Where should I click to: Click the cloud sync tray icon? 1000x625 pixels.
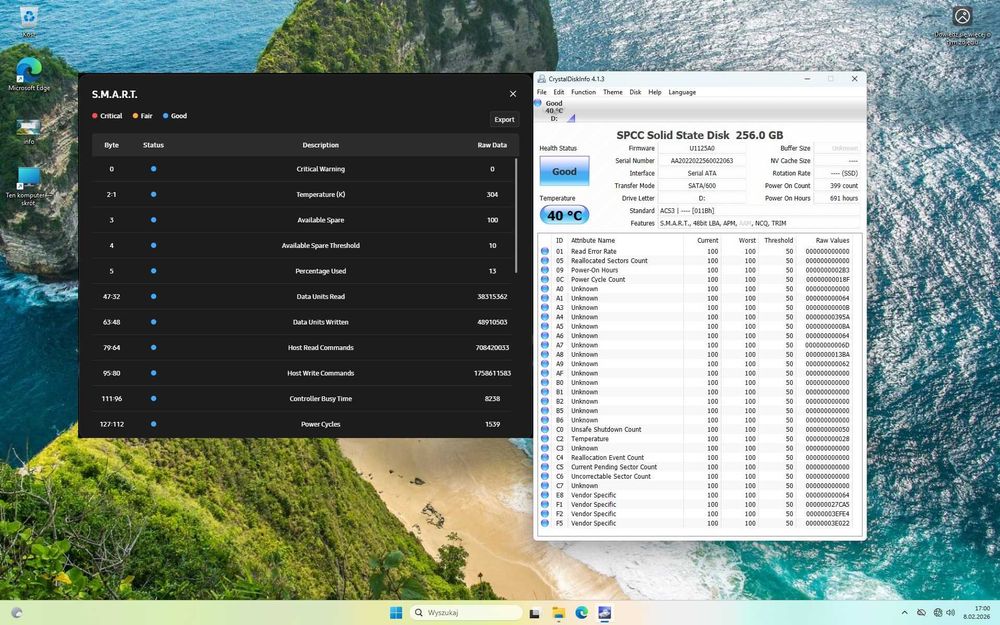coord(922,613)
